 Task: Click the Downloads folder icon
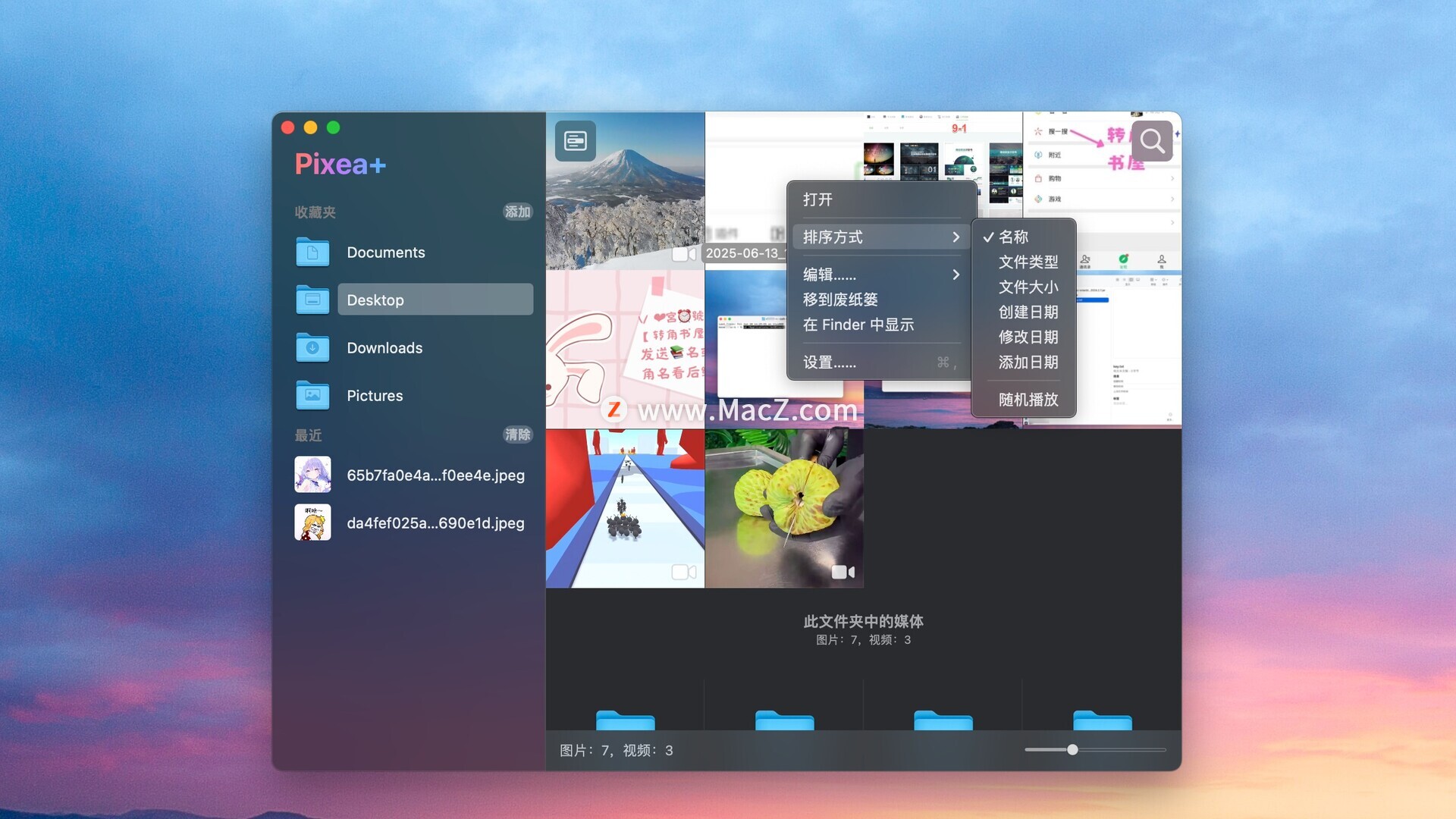312,347
